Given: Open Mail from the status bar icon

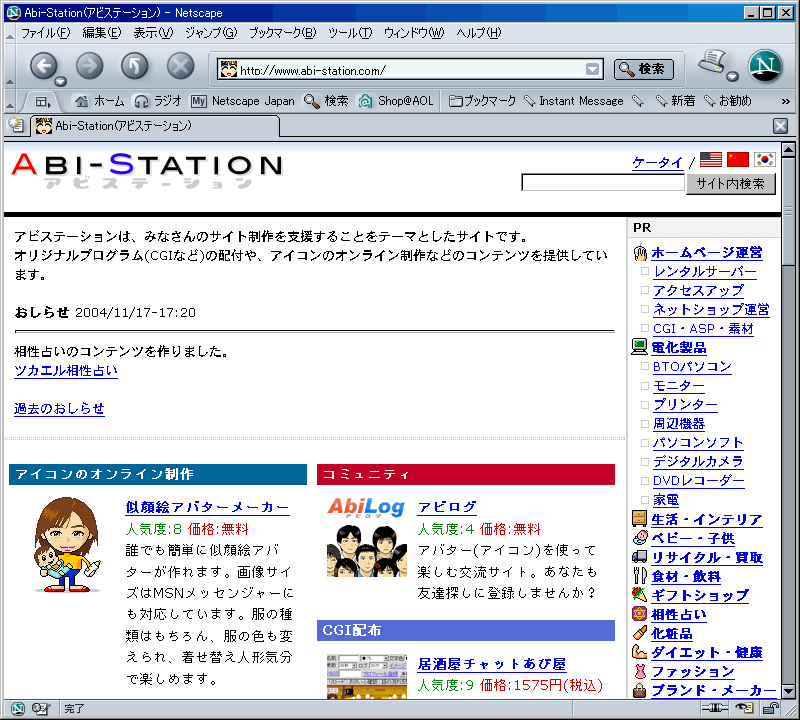Looking at the screenshot, I should tap(40, 709).
